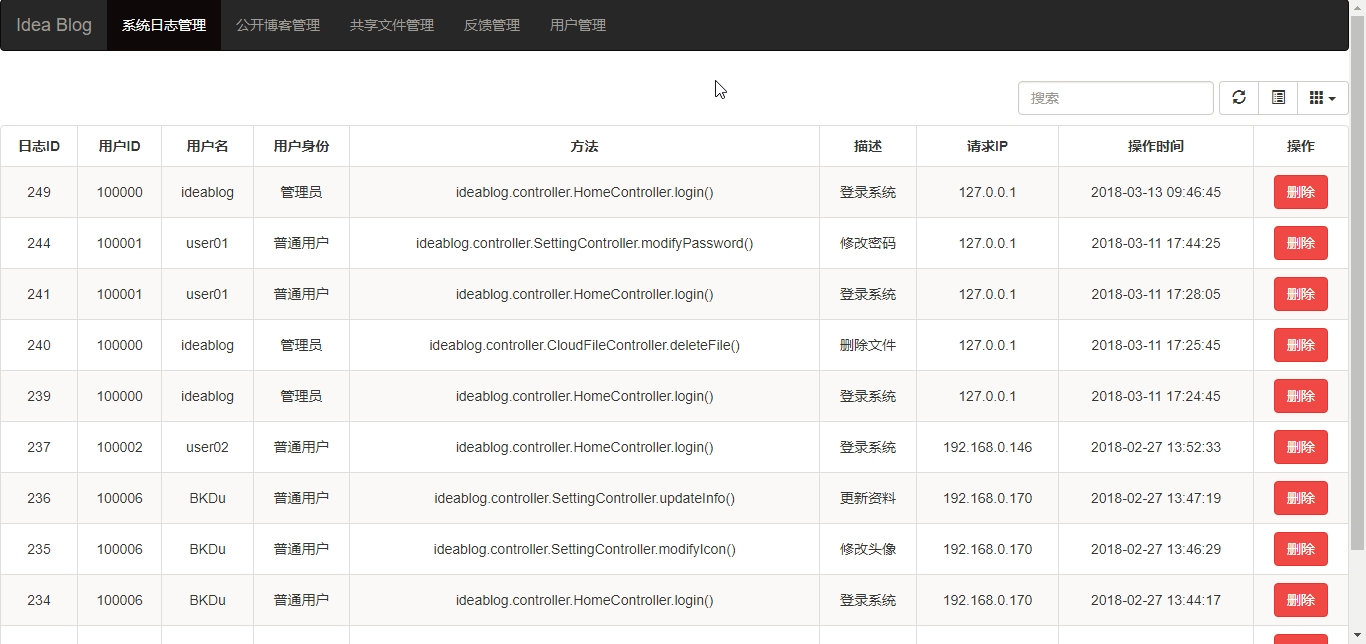
Task: Click timestamp 2018-03-11 17:44:25
Action: (1155, 243)
